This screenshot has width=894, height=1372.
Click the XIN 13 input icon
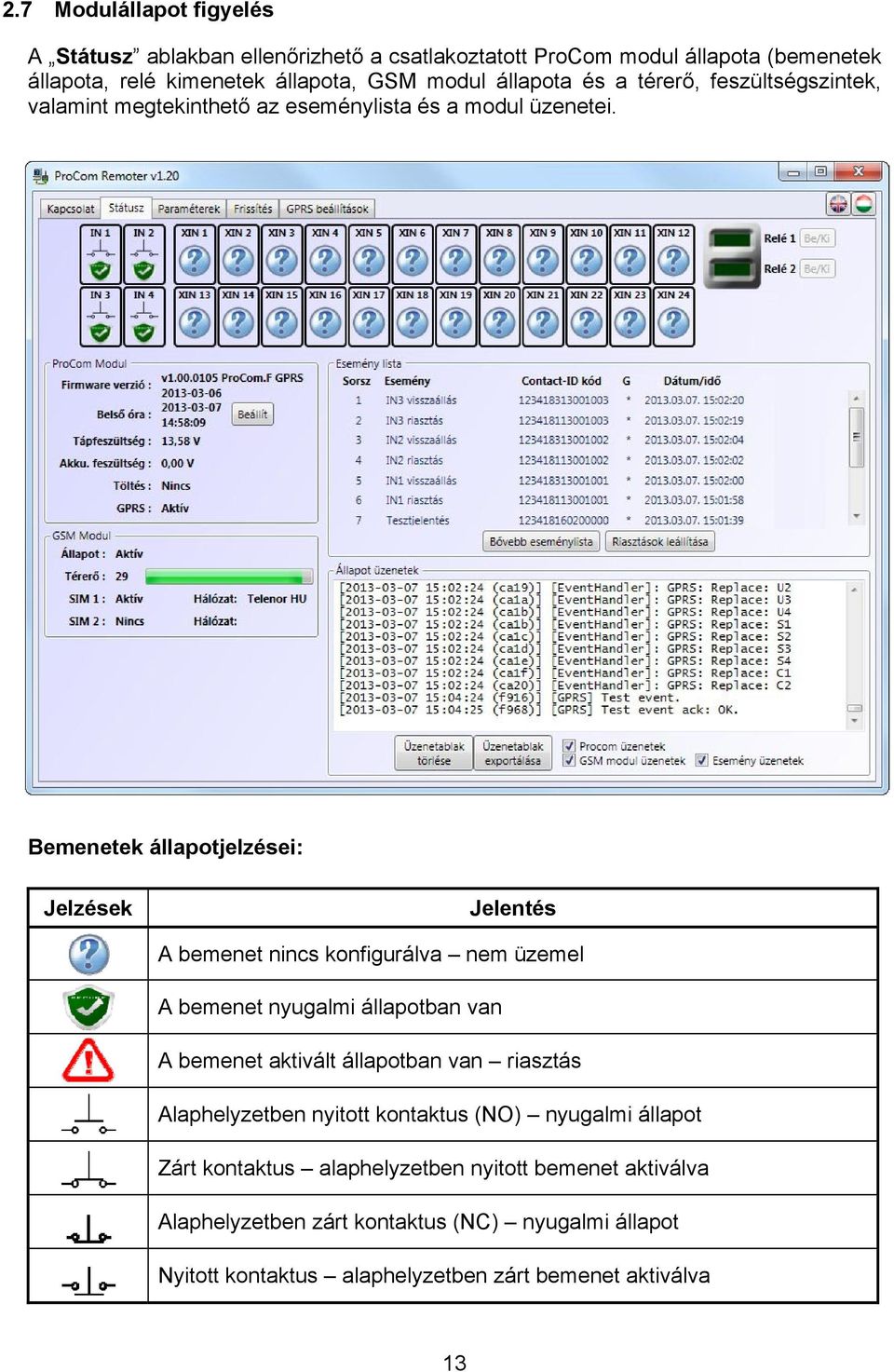[195, 317]
